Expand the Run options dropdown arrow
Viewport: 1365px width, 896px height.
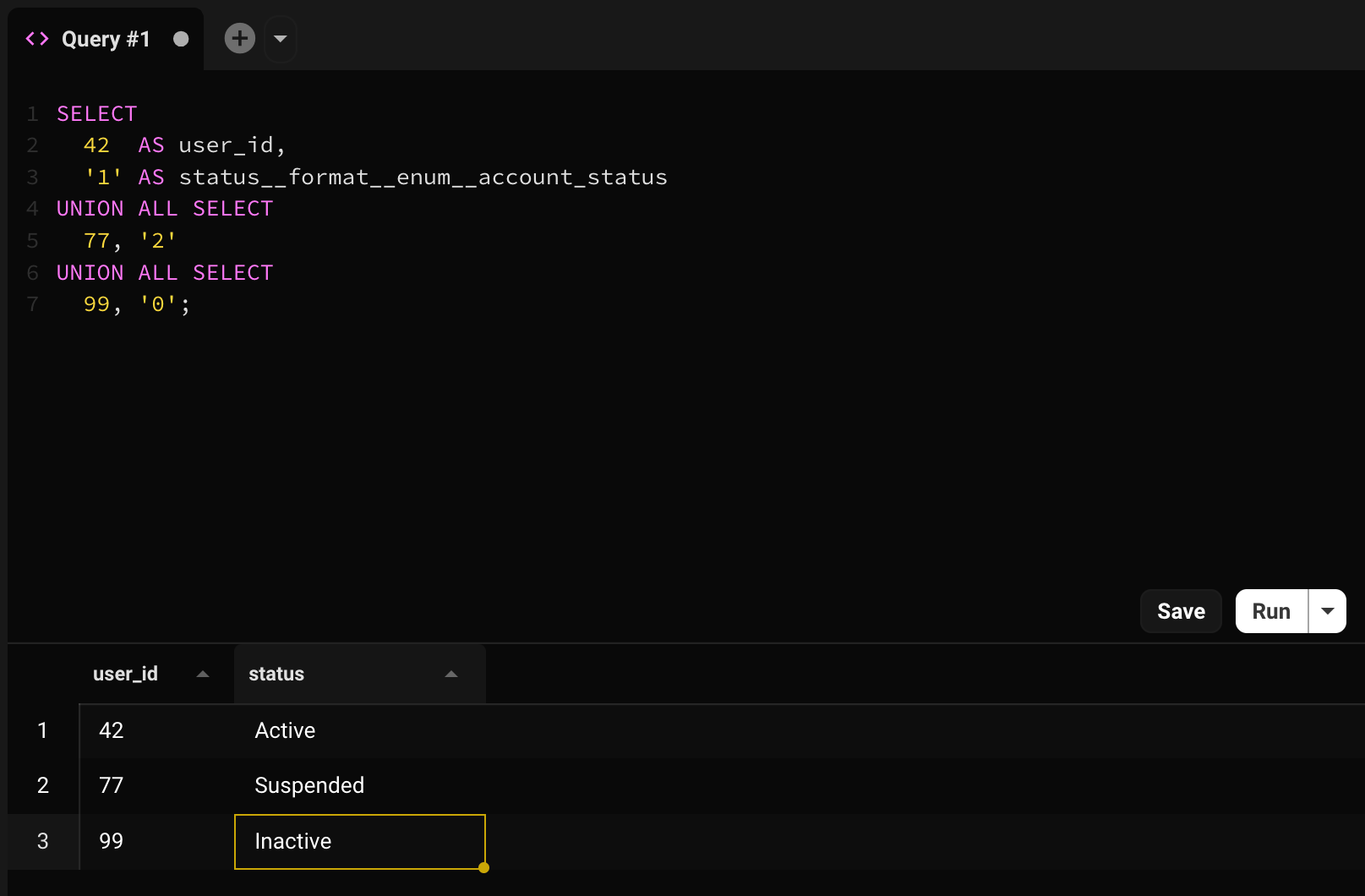pyautogui.click(x=1328, y=611)
